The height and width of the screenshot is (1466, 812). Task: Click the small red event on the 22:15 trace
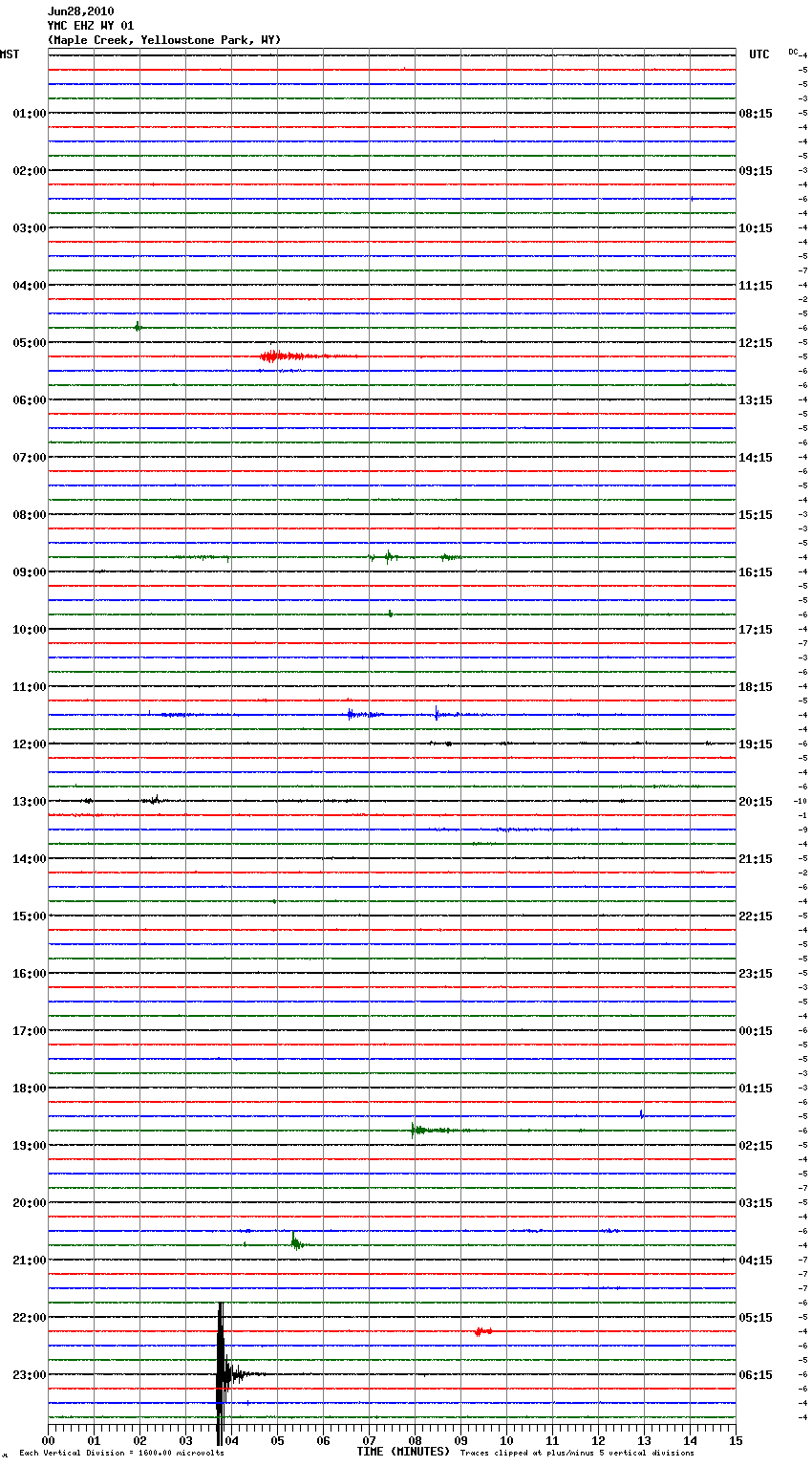click(x=482, y=1331)
